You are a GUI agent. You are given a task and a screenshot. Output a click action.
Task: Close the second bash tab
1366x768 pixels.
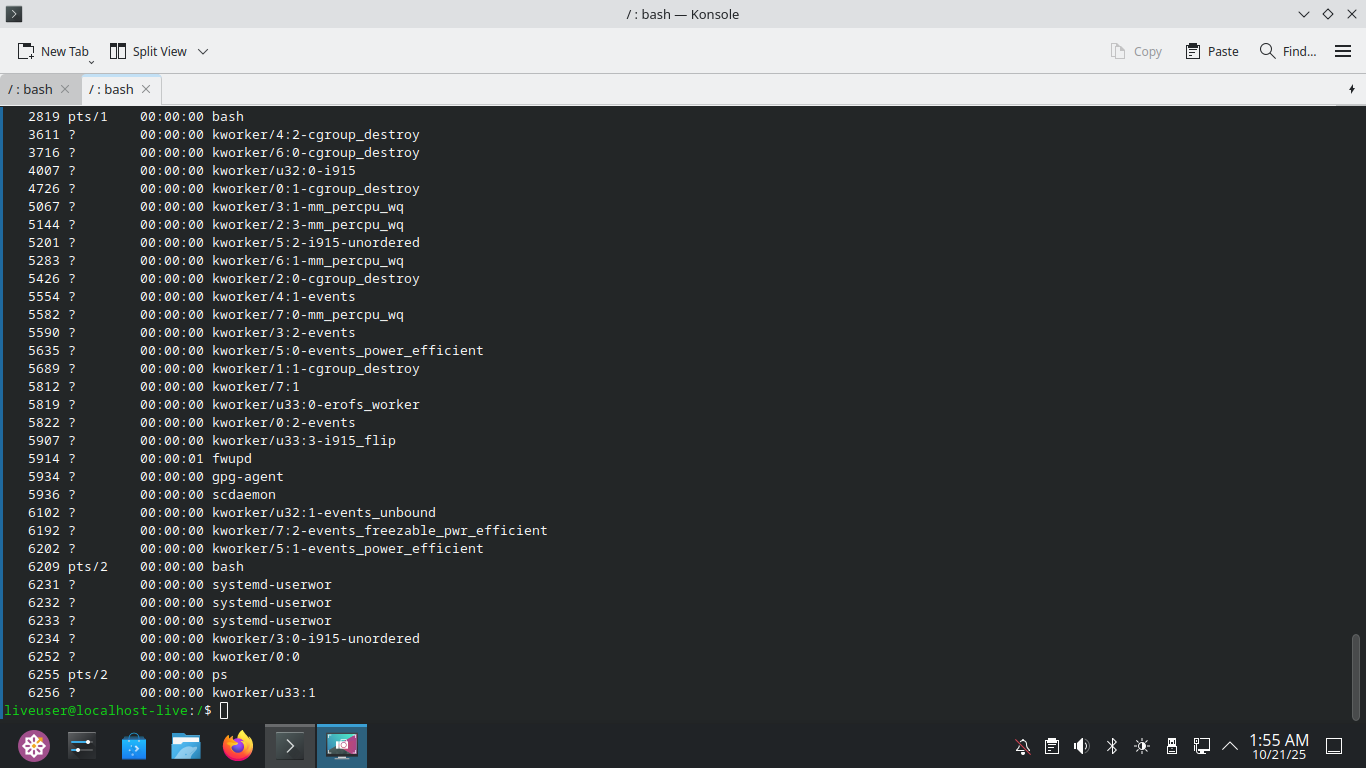click(x=146, y=89)
